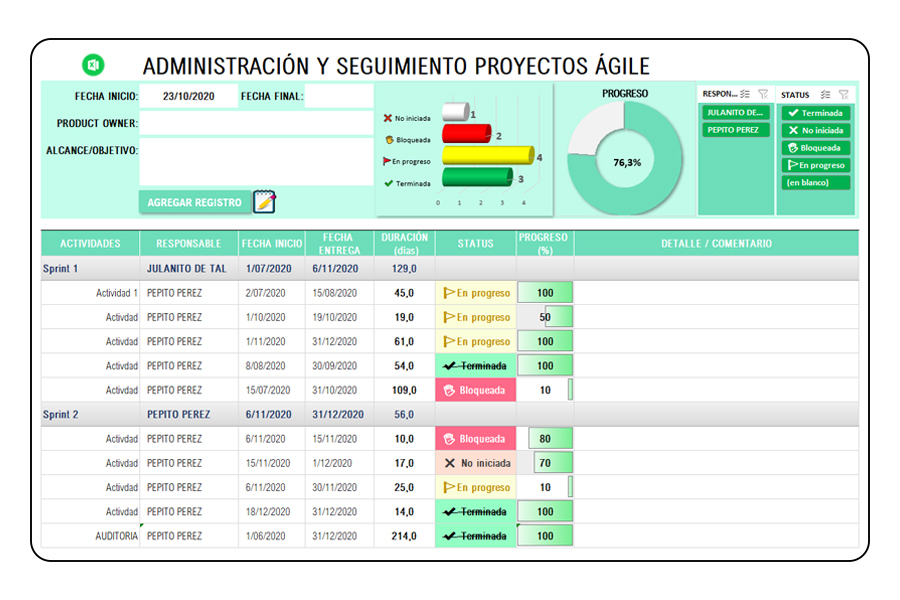Screen dimensions: 900x600
Task: Click the green Excel logo icon
Action: (93, 64)
